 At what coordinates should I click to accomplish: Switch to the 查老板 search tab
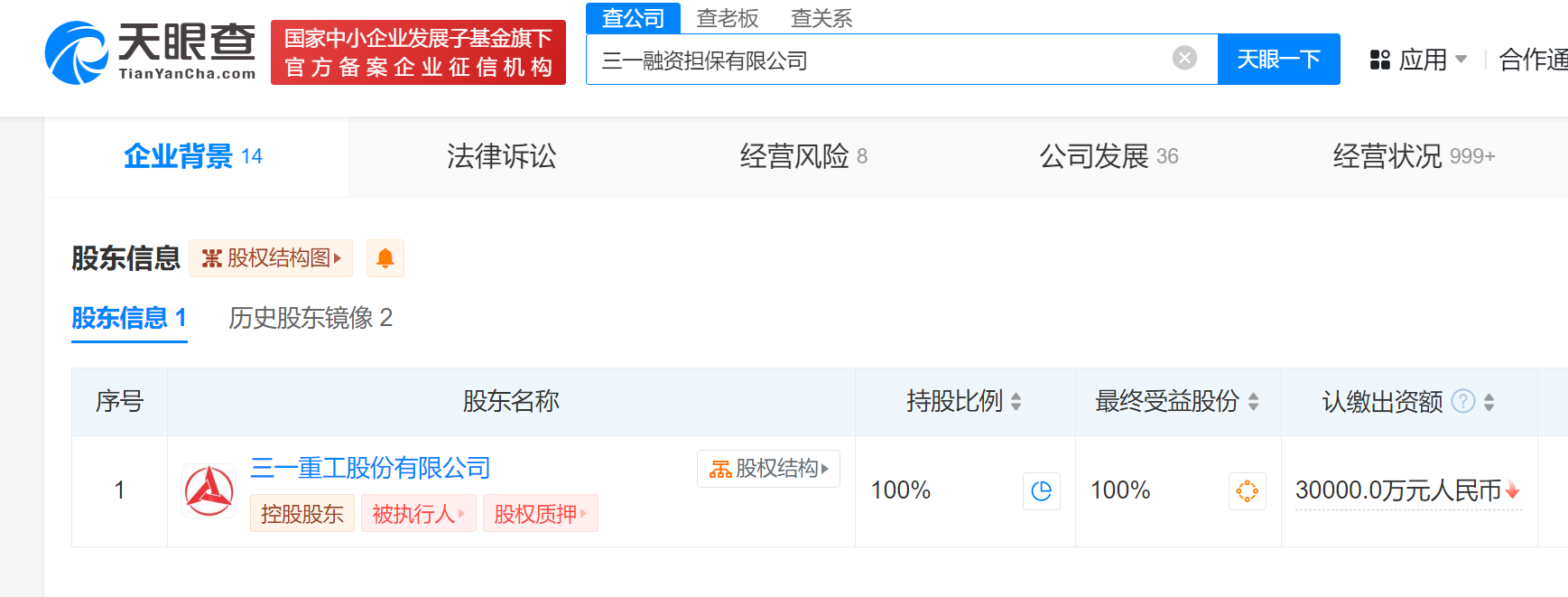pyautogui.click(x=728, y=18)
